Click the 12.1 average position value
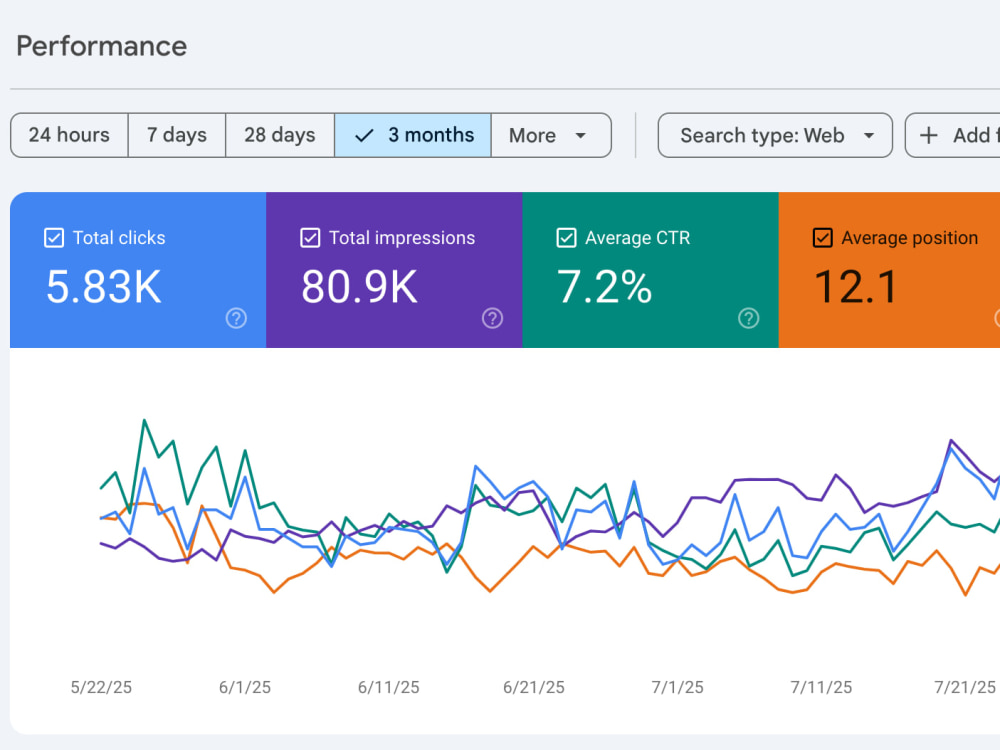The image size is (1000, 750). (857, 287)
